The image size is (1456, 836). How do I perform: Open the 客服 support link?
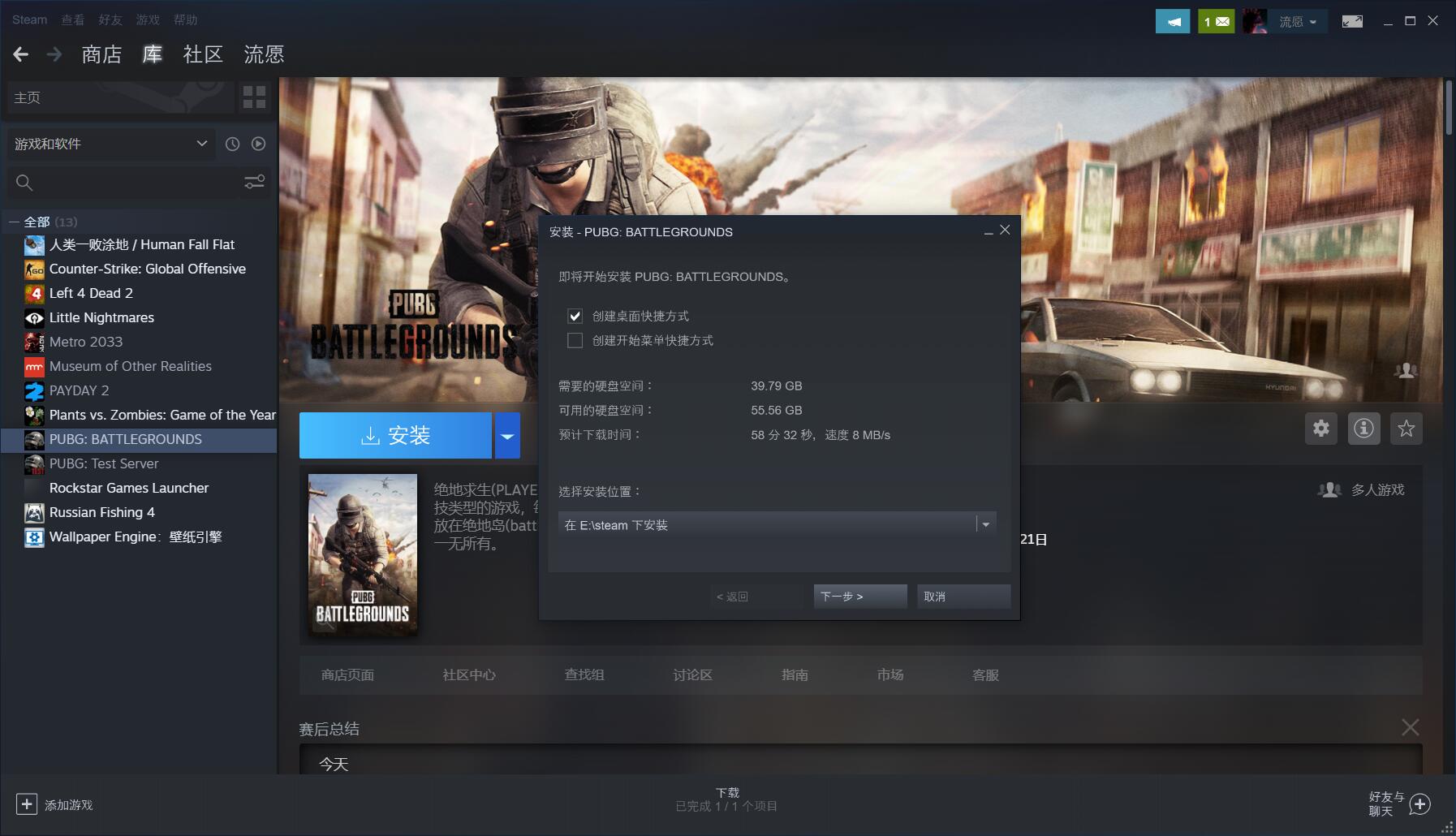(x=985, y=674)
